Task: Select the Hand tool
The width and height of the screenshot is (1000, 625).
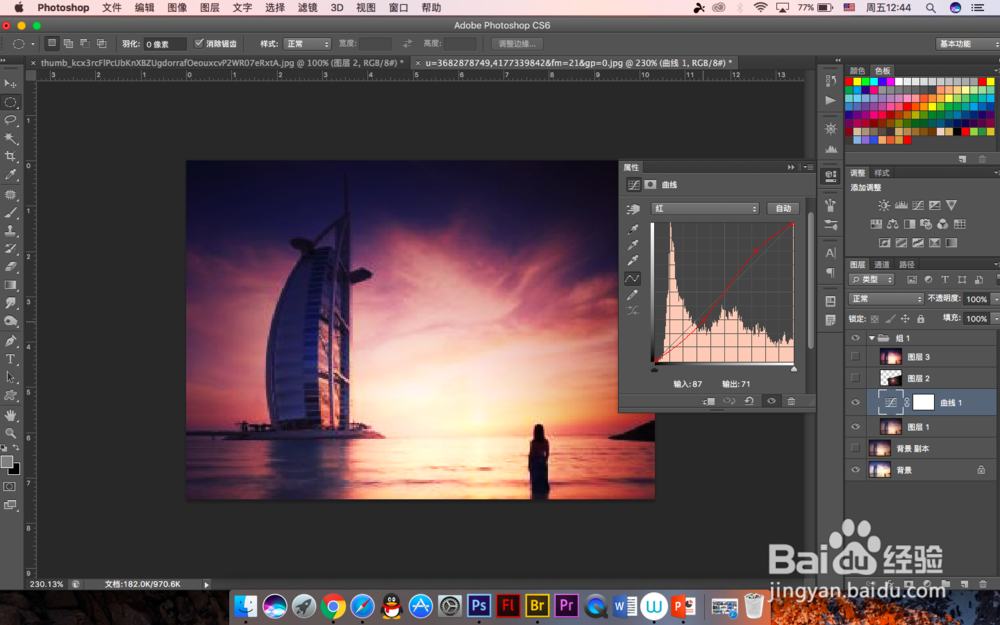Action: [x=10, y=415]
